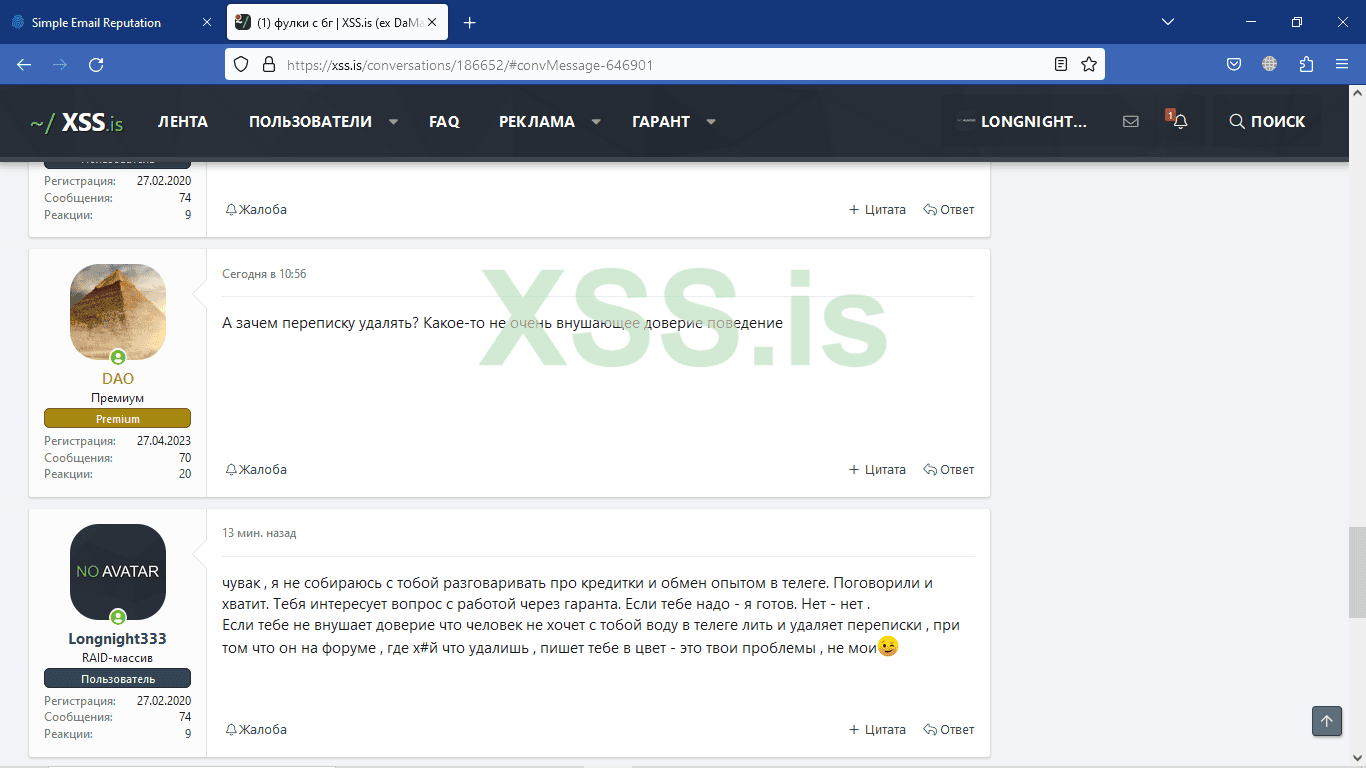Open the browser extensions puzzle icon
Screen dimensions: 1366x768
[1306, 64]
